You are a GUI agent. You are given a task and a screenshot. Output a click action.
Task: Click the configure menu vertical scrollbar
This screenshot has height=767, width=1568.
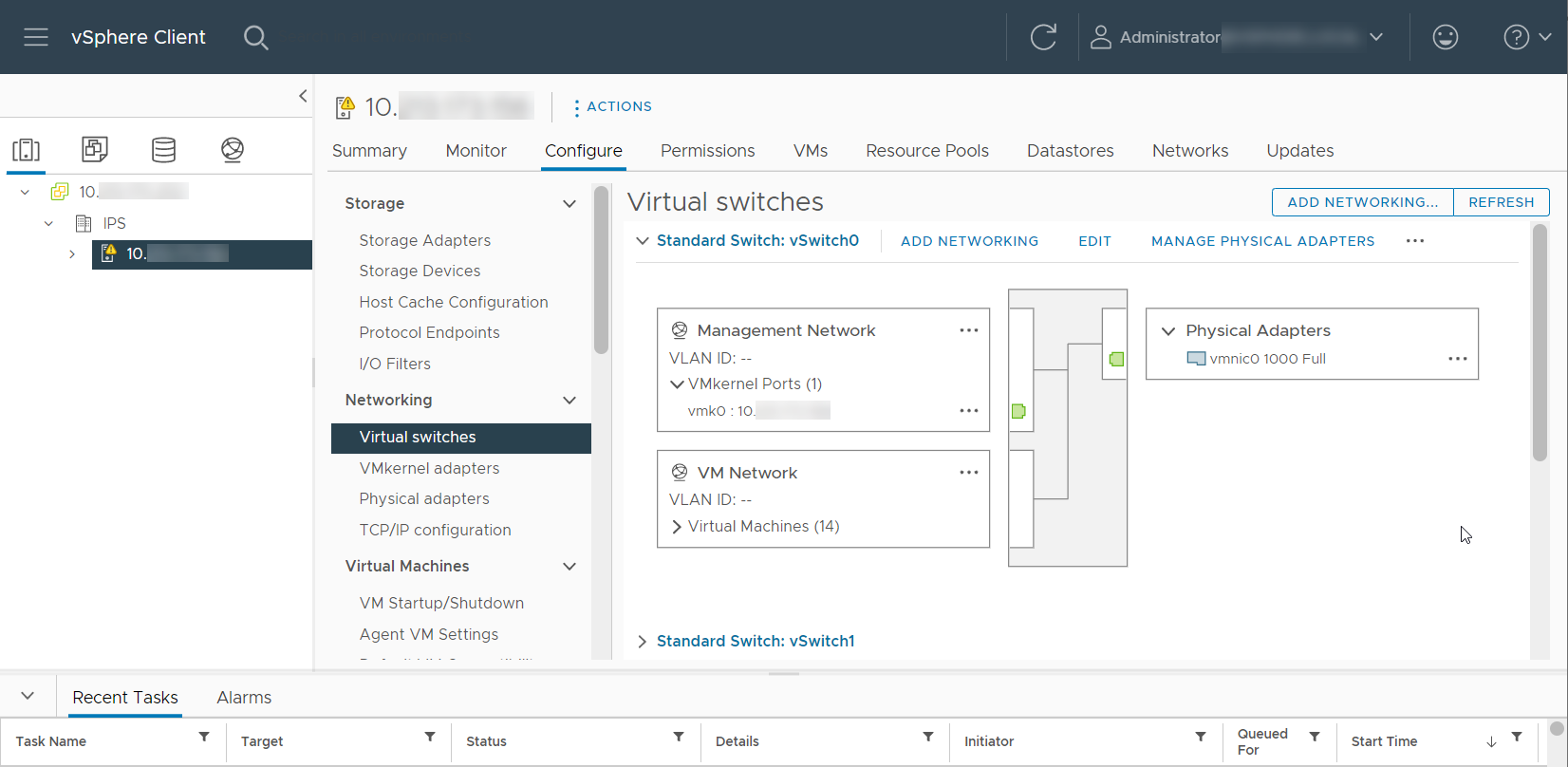601,271
